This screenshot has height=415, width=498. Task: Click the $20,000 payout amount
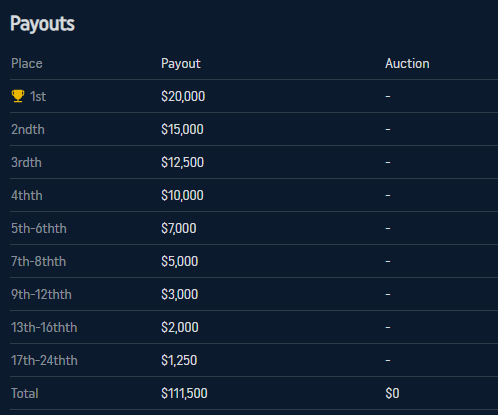(x=183, y=96)
